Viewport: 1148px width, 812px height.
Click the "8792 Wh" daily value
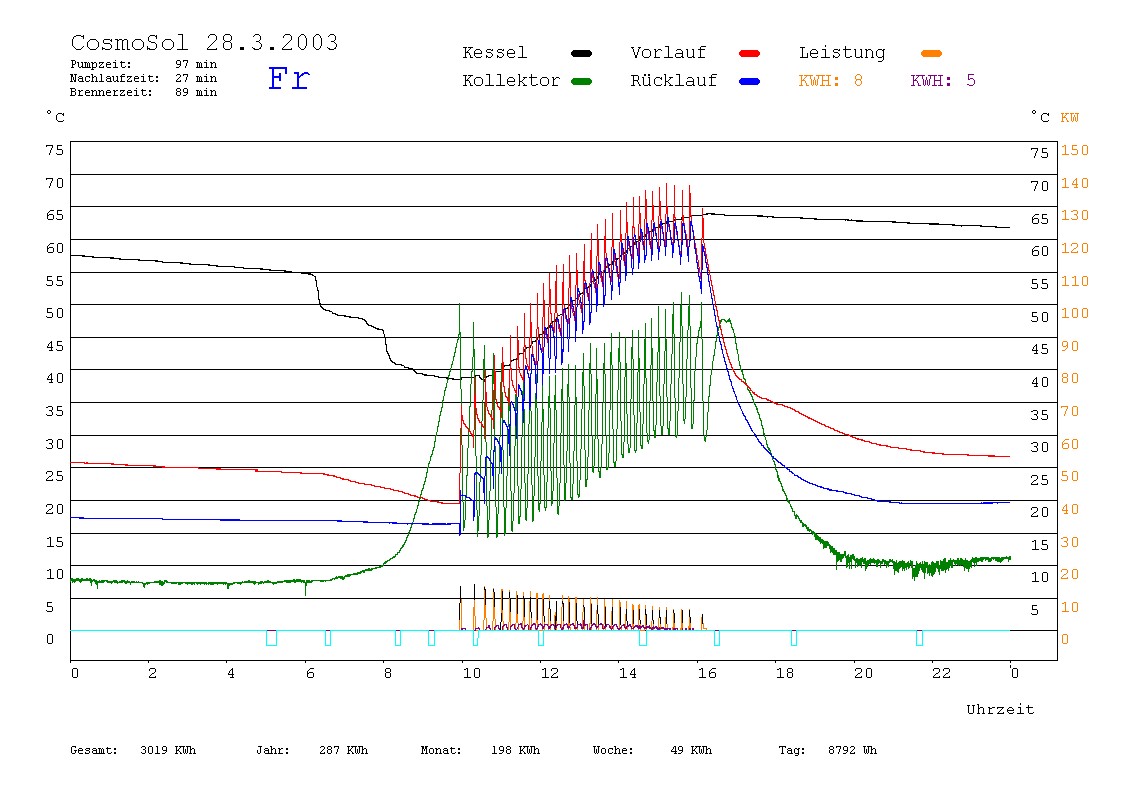click(x=852, y=750)
